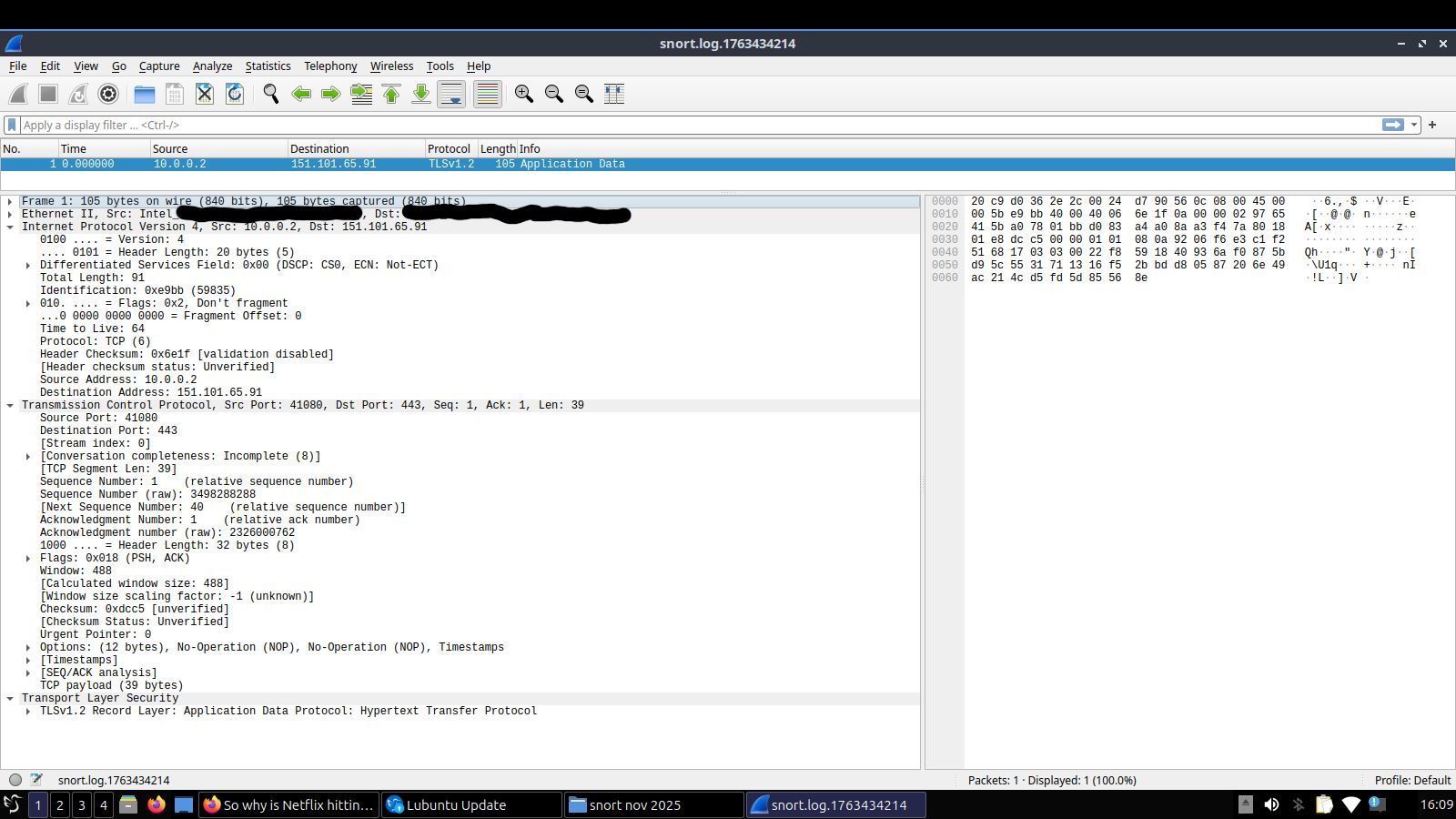Click the open capture file folder icon
The width and height of the screenshot is (1456, 819).
(x=144, y=94)
